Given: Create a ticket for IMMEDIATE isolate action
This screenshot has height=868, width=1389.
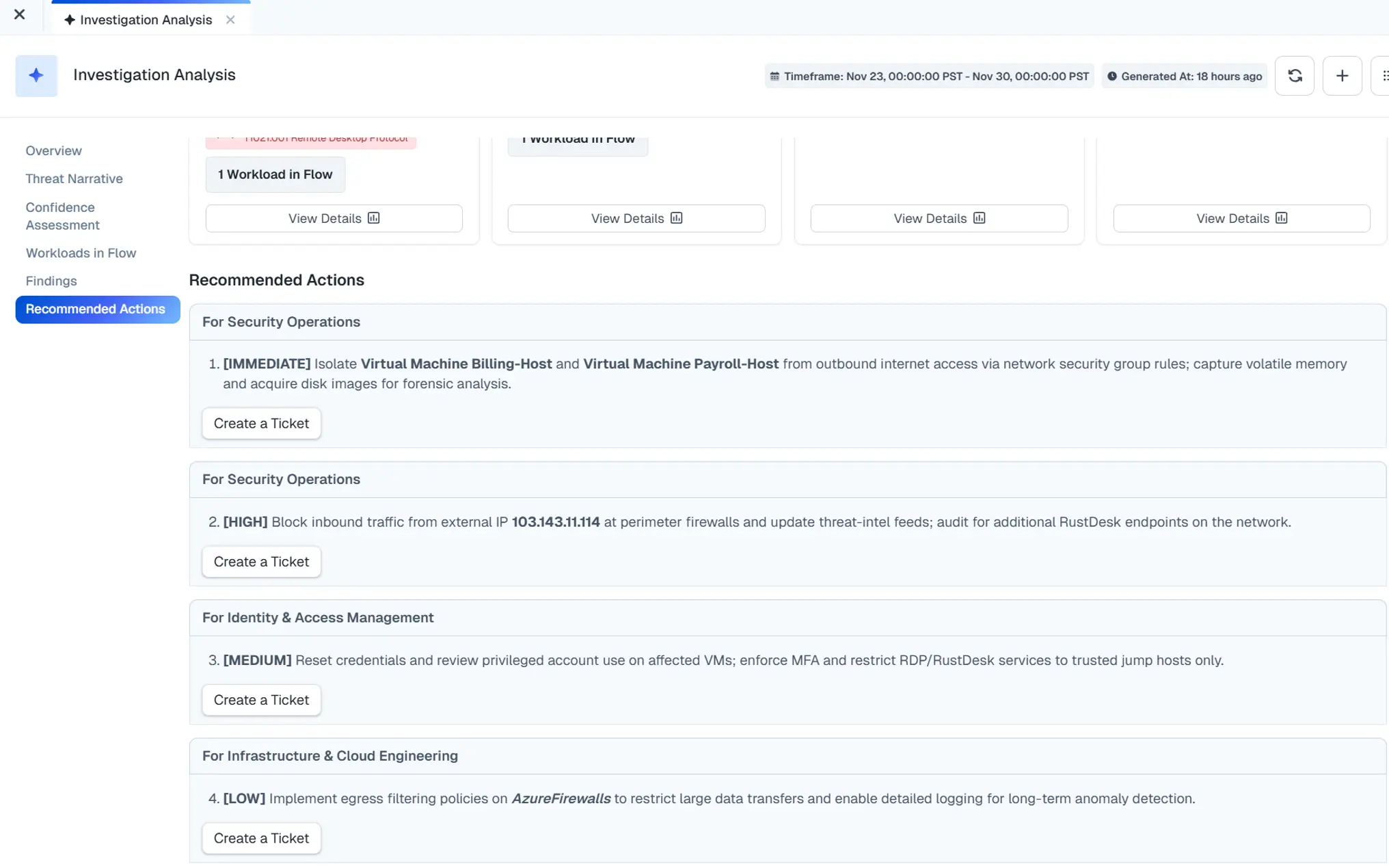Looking at the screenshot, I should 261,423.
